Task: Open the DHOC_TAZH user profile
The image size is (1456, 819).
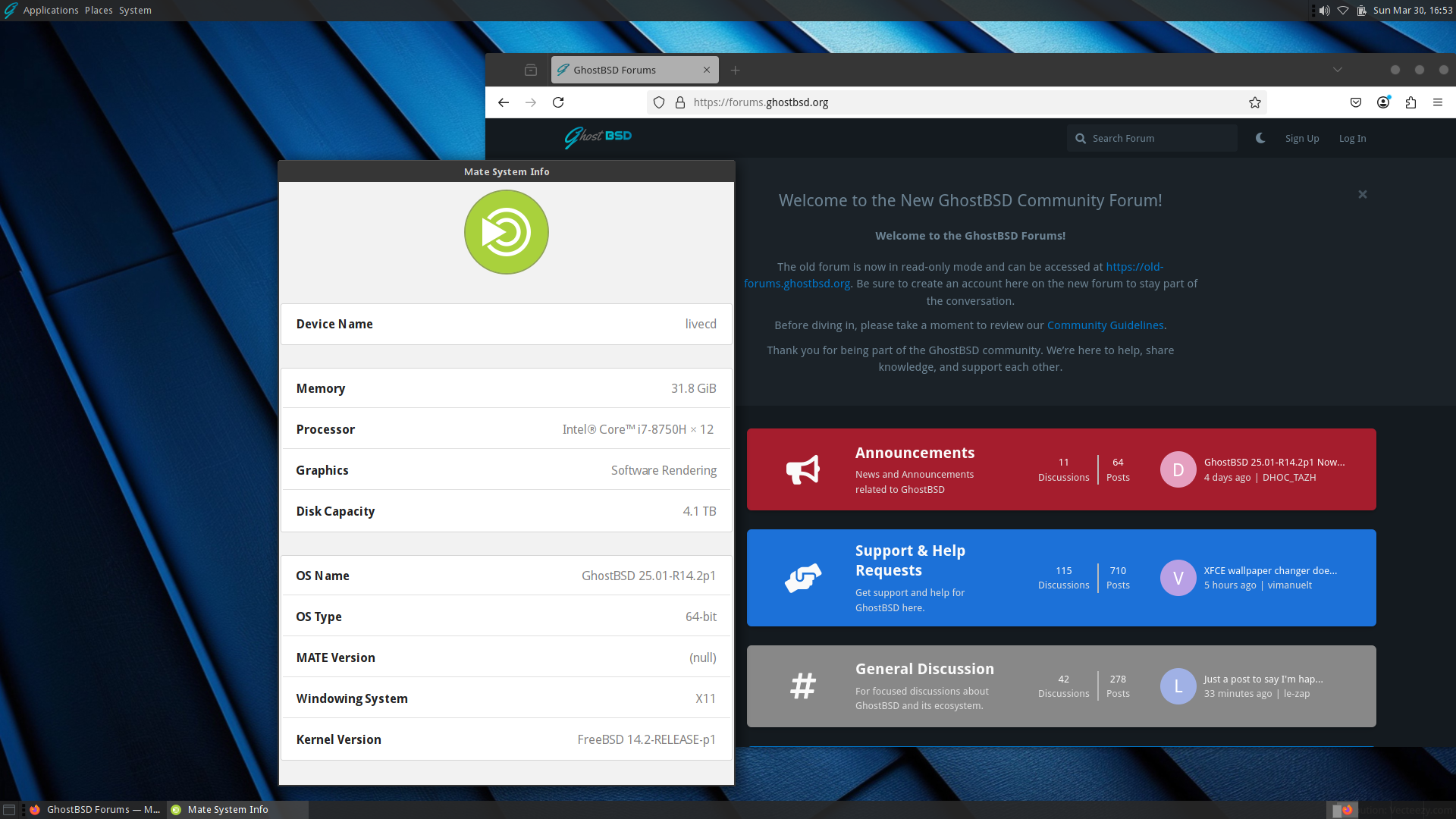Action: (1289, 477)
